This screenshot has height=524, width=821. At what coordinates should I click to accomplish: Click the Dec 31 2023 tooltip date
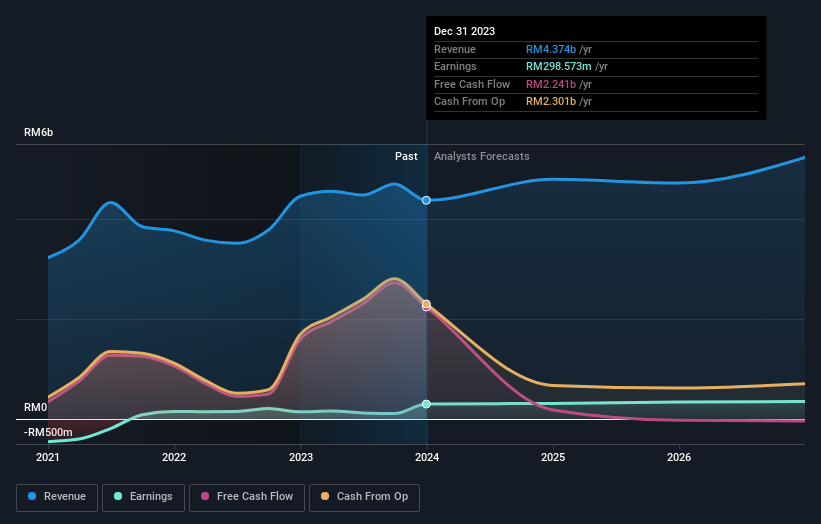click(464, 31)
